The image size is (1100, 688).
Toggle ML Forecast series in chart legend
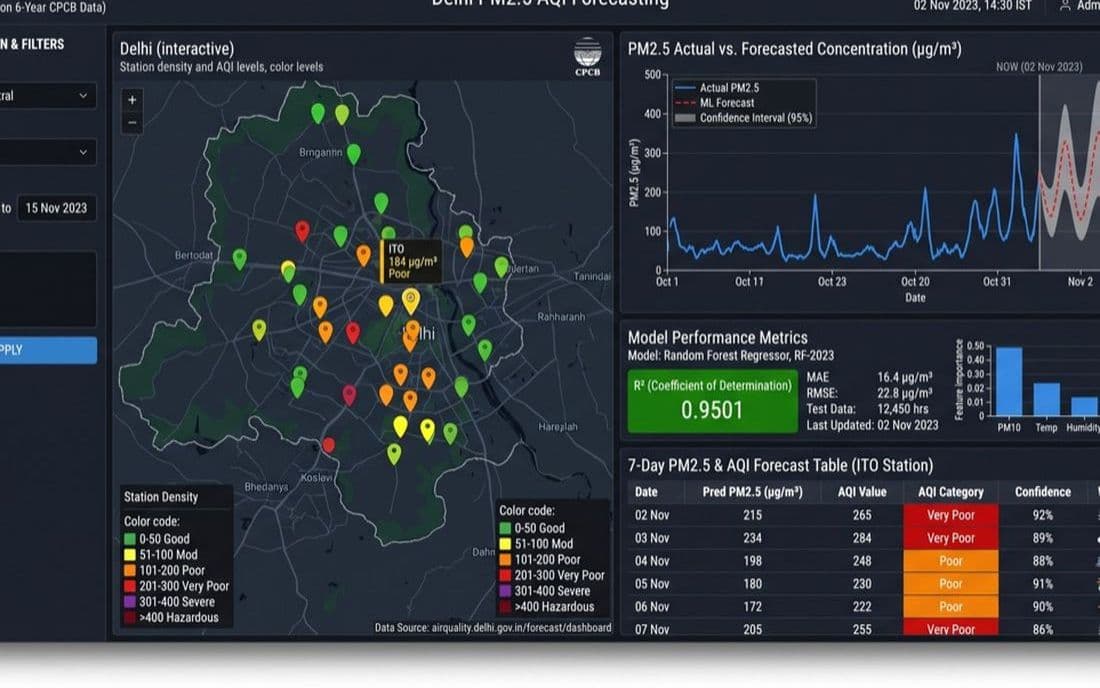715,102
